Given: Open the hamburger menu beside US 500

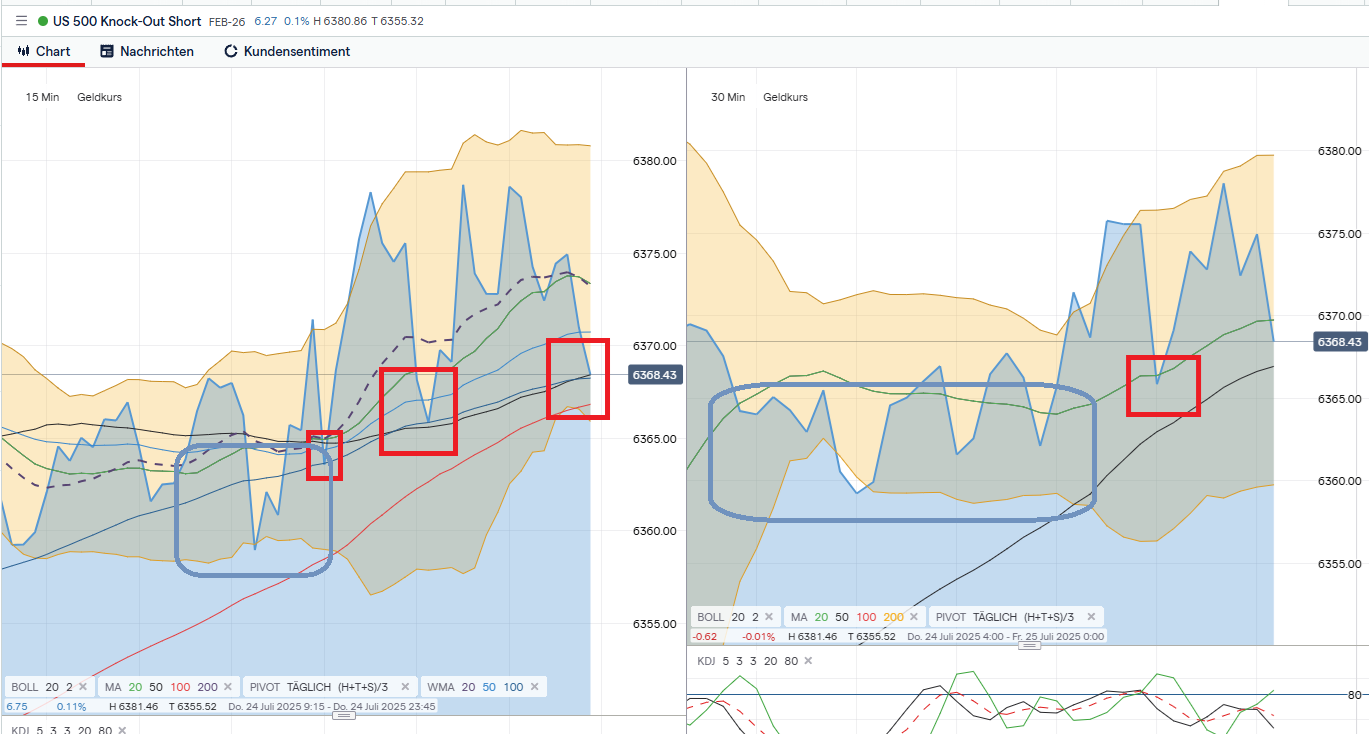Looking at the screenshot, I should point(22,21).
